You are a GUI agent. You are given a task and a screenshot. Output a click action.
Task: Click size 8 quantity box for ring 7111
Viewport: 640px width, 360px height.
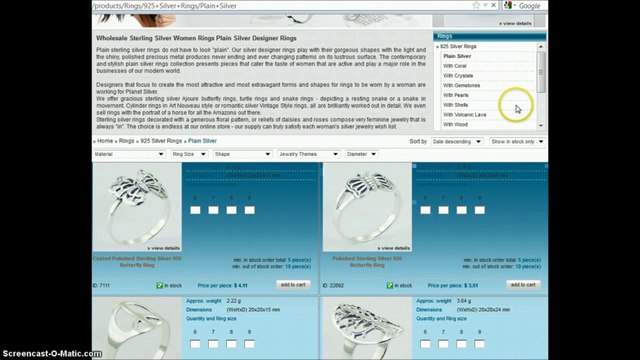coord(231,210)
